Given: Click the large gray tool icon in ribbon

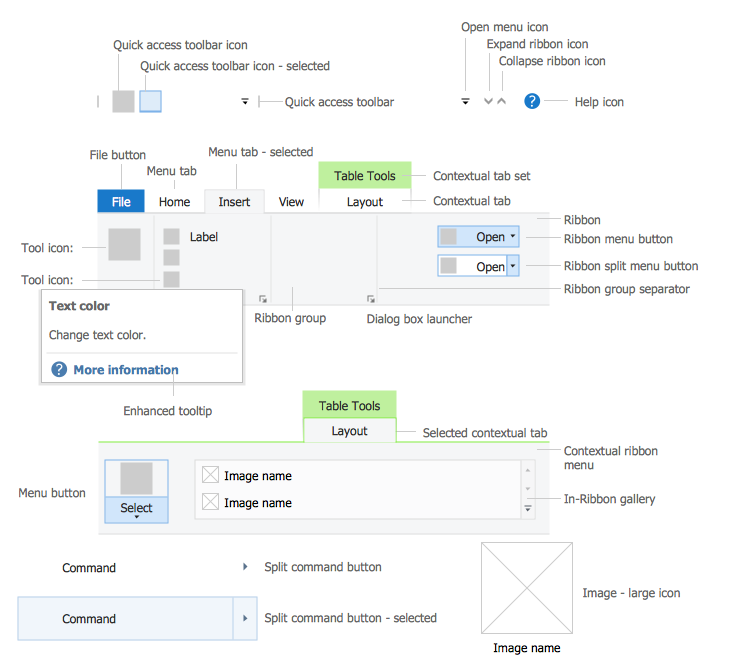Looking at the screenshot, I should 125,245.
